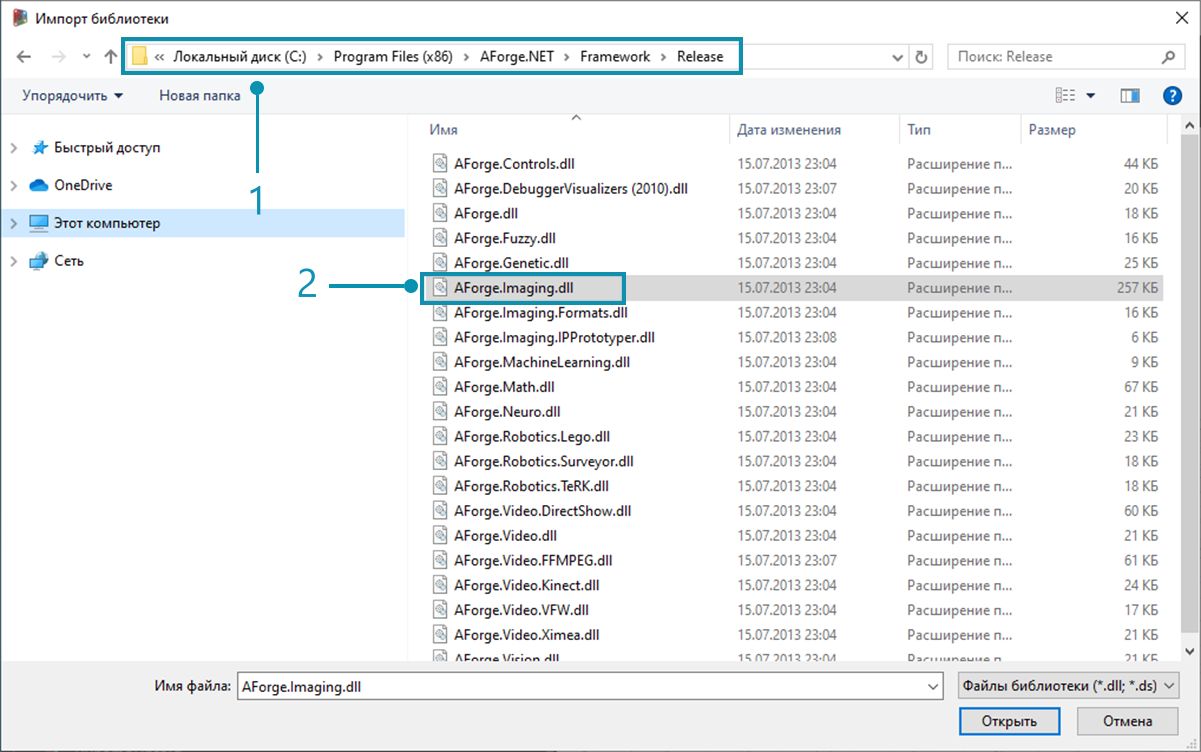Navigate up one folder level
This screenshot has height=752, width=1201.
(x=110, y=57)
